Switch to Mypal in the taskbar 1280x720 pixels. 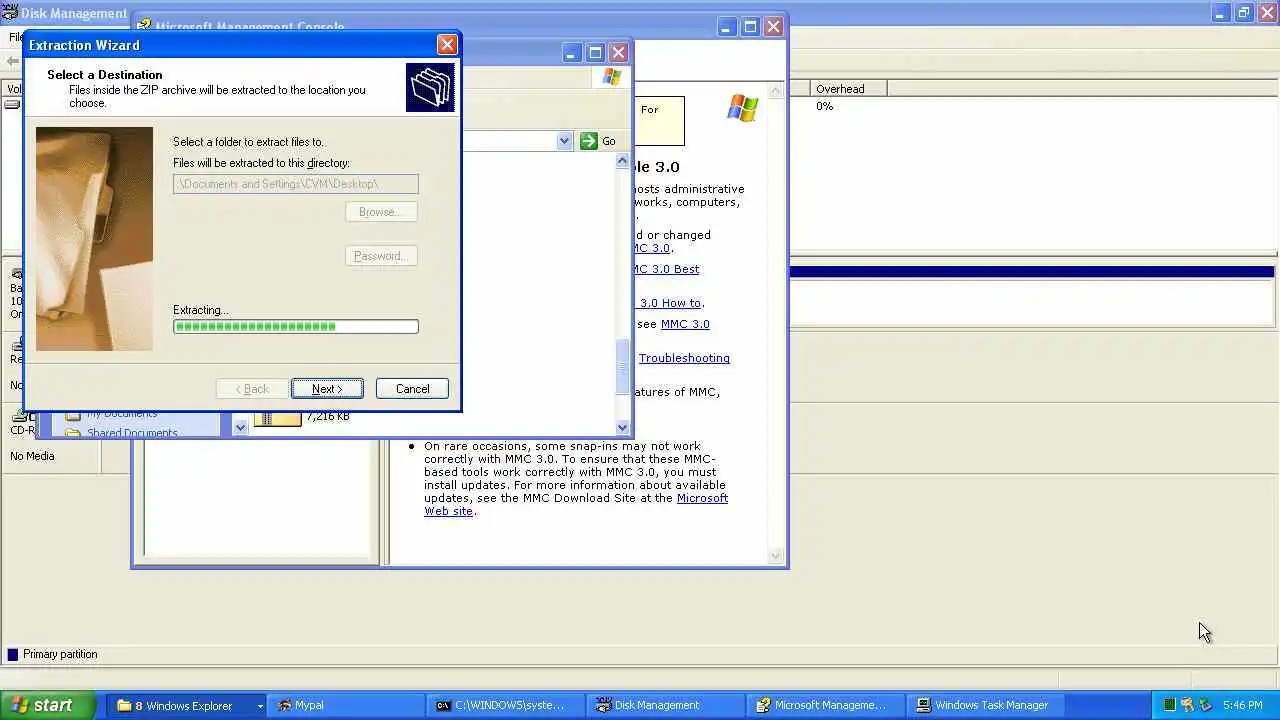coord(345,705)
